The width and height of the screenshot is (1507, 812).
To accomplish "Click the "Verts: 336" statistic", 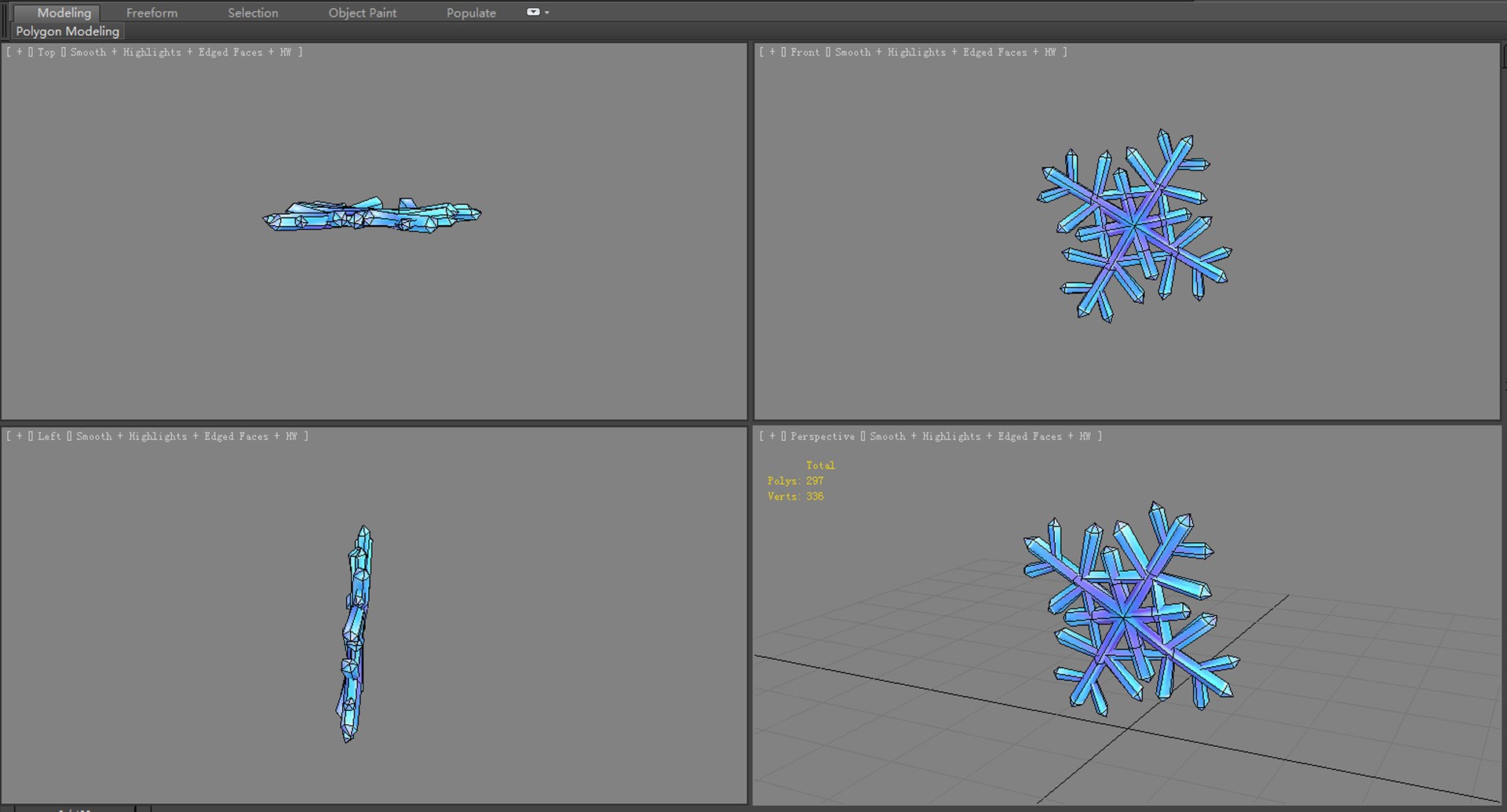I will click(x=795, y=497).
